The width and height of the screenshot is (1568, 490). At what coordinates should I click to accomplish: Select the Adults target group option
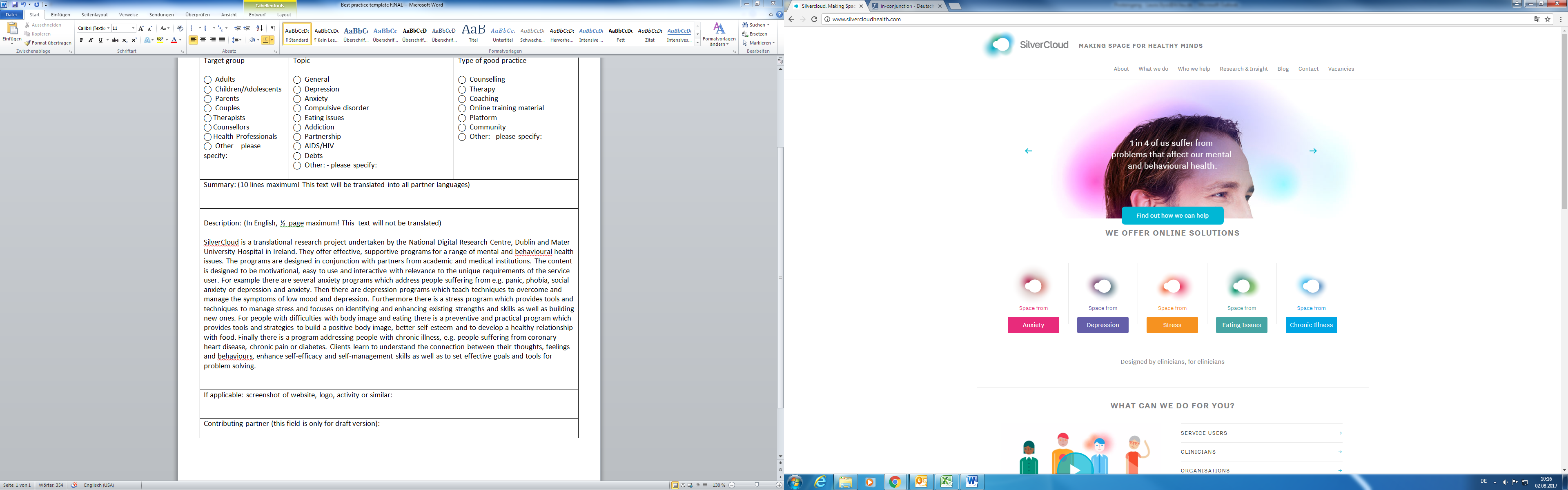[x=207, y=80]
